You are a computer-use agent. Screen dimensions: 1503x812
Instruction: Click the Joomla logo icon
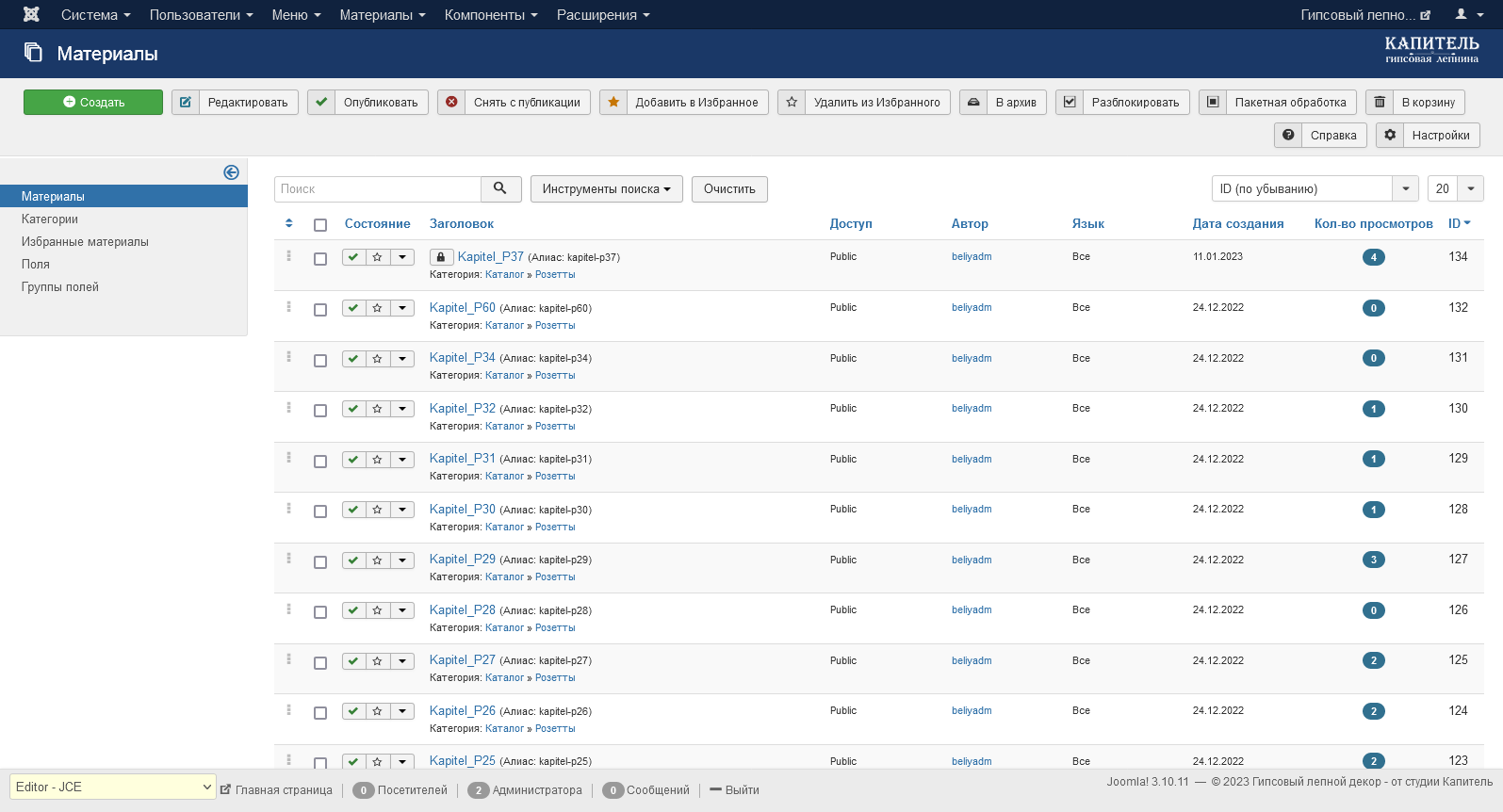click(x=31, y=15)
